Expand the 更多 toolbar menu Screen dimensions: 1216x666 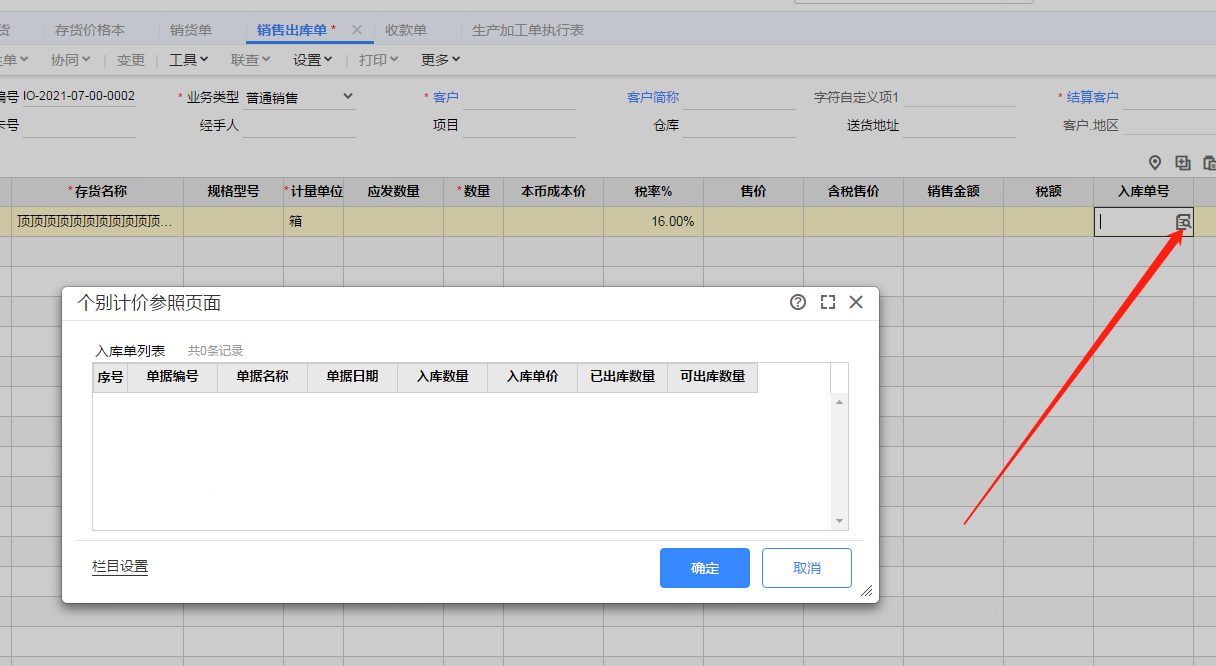tap(441, 60)
